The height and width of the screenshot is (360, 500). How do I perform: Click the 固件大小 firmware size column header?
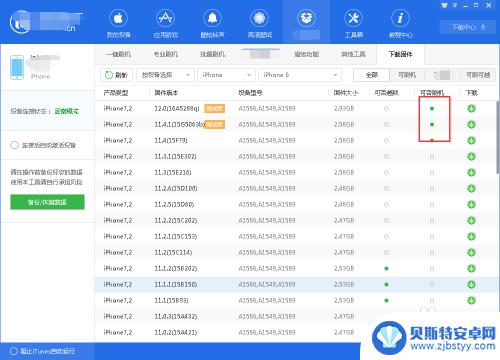pos(346,93)
